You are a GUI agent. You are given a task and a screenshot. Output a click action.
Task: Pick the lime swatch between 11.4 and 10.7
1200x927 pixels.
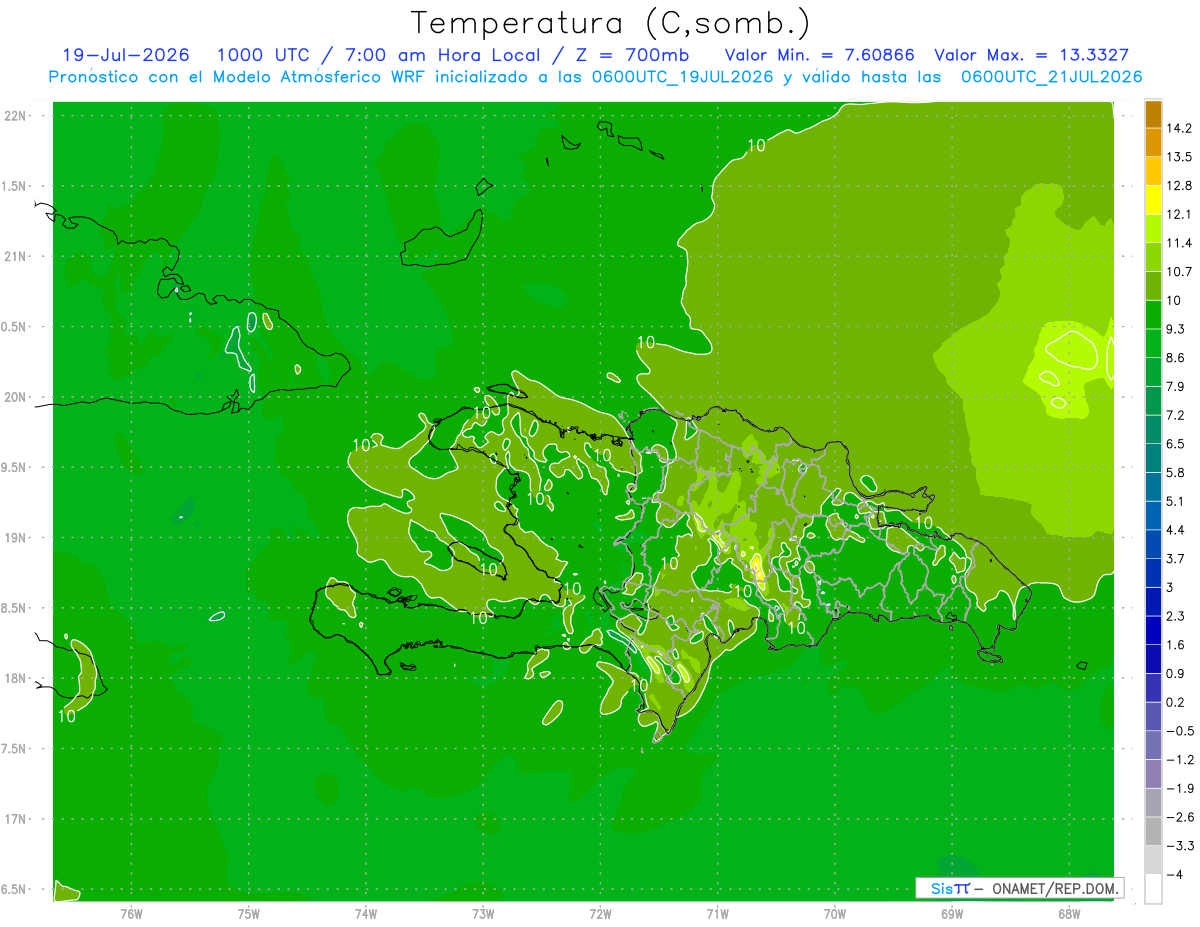[x=1153, y=257]
